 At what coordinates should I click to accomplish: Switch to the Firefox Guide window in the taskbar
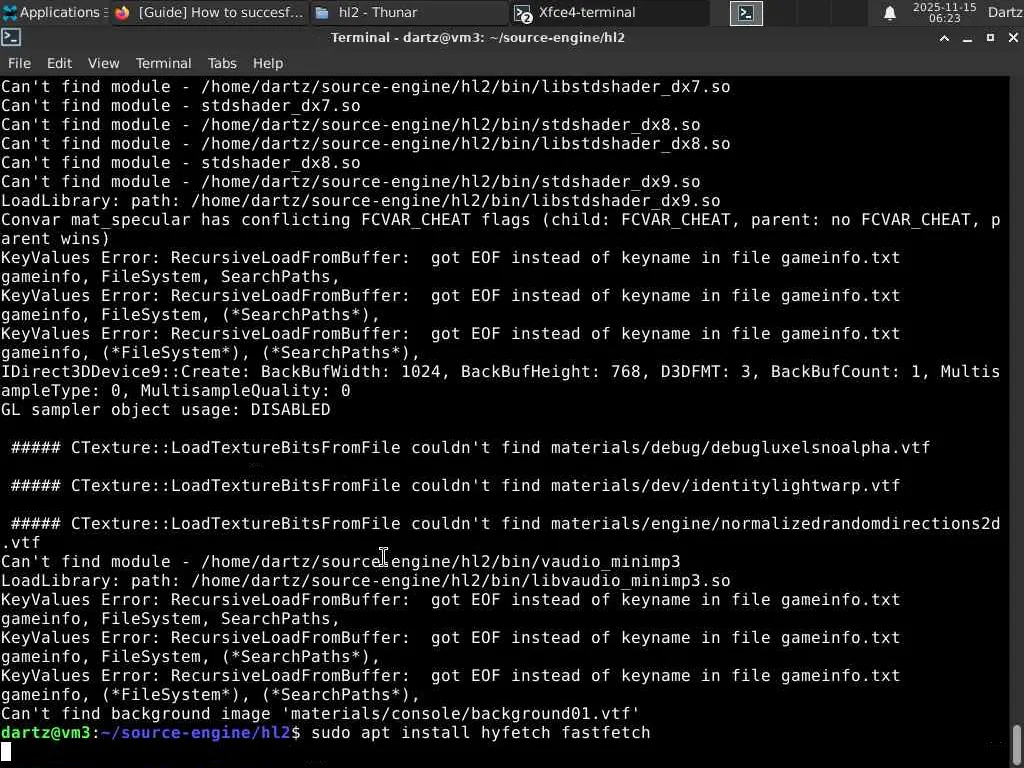tap(209, 12)
